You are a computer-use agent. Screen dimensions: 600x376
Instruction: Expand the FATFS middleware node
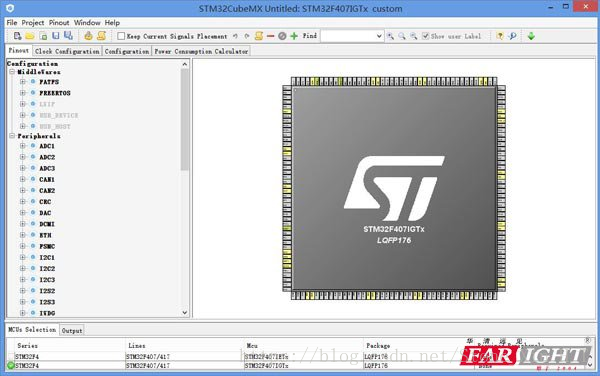pos(23,81)
